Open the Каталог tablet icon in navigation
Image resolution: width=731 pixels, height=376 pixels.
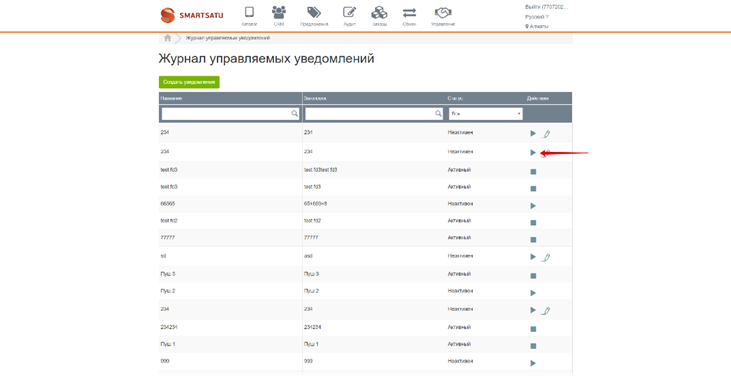coord(249,12)
